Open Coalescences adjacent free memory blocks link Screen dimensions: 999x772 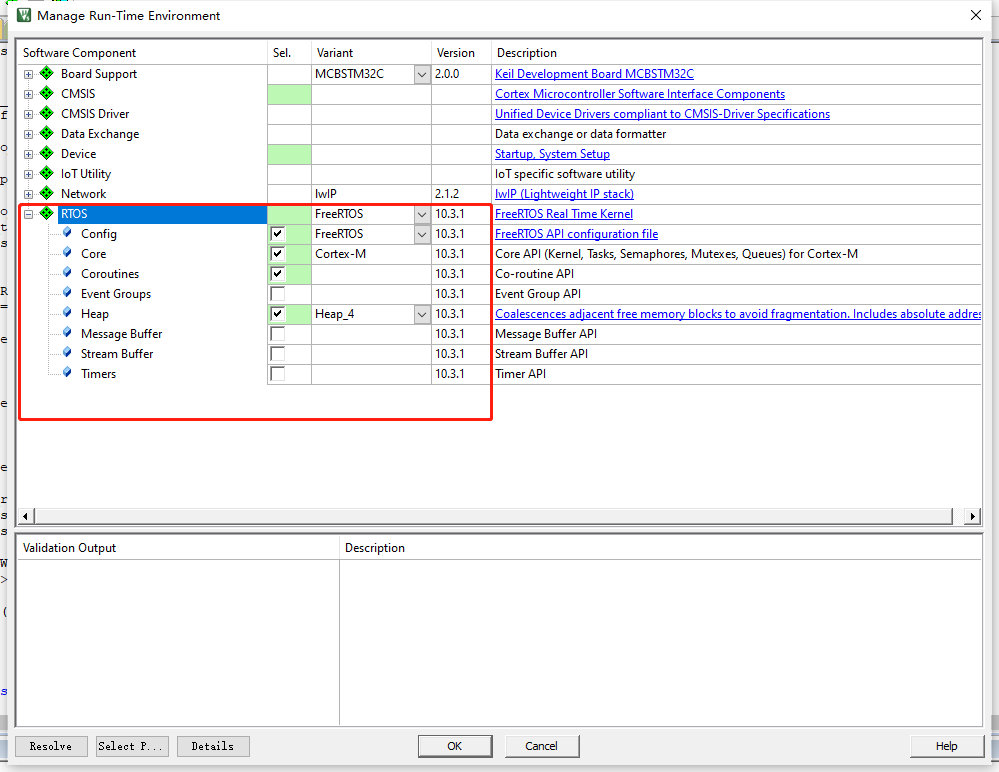(738, 313)
